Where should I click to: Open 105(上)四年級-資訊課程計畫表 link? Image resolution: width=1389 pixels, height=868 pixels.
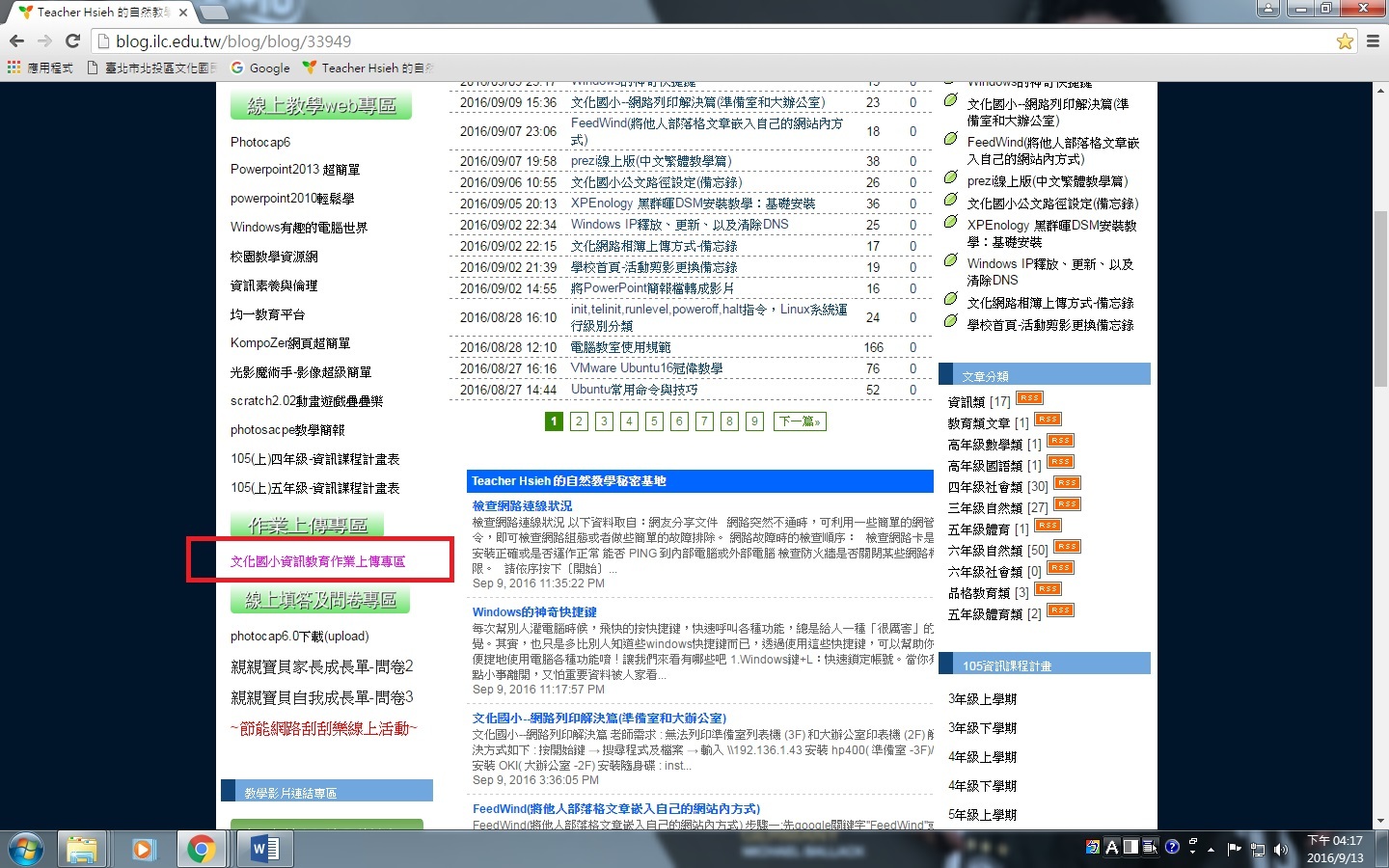pos(314,459)
